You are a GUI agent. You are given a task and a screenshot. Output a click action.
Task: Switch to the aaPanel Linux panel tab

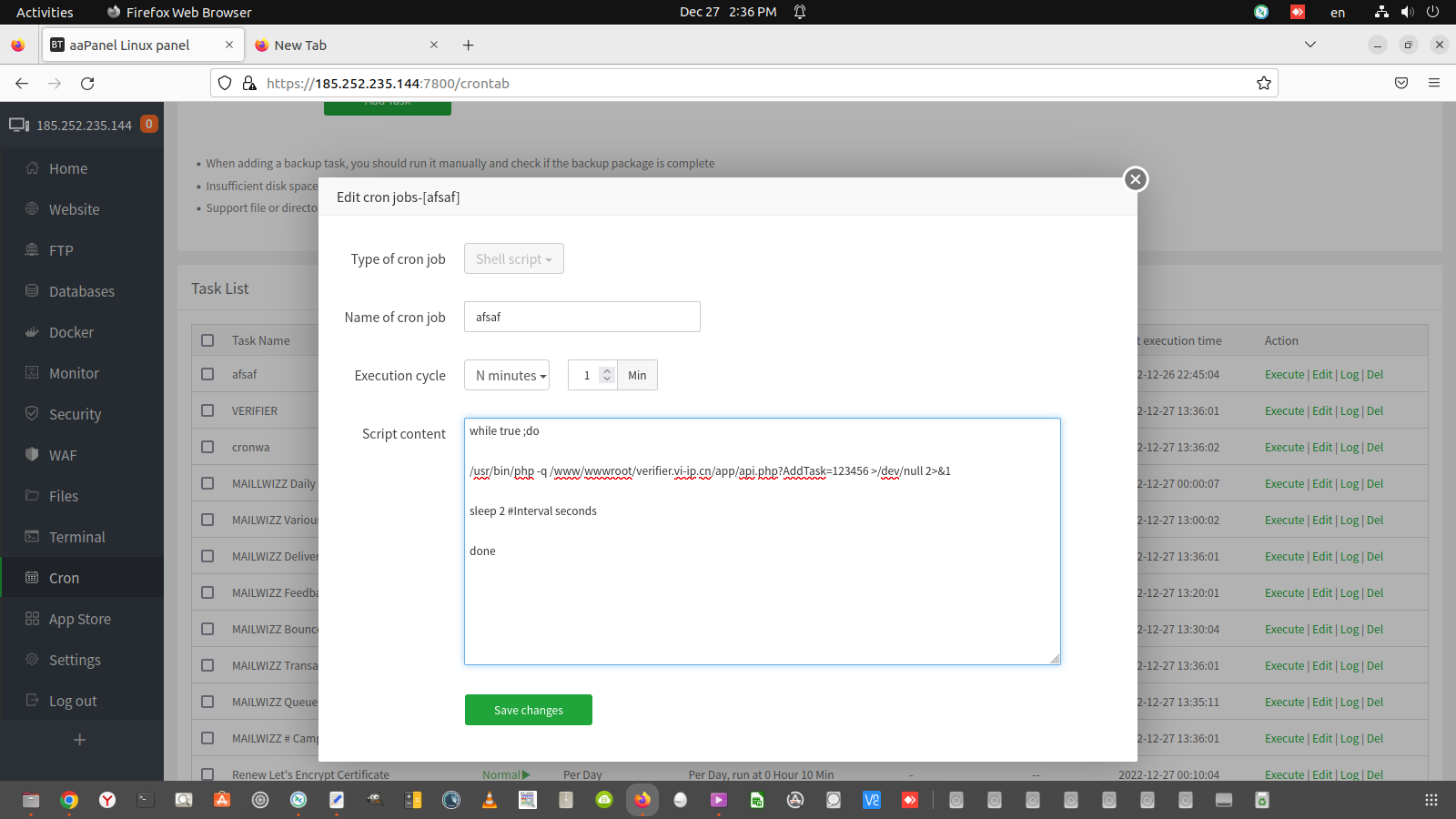[142, 45]
